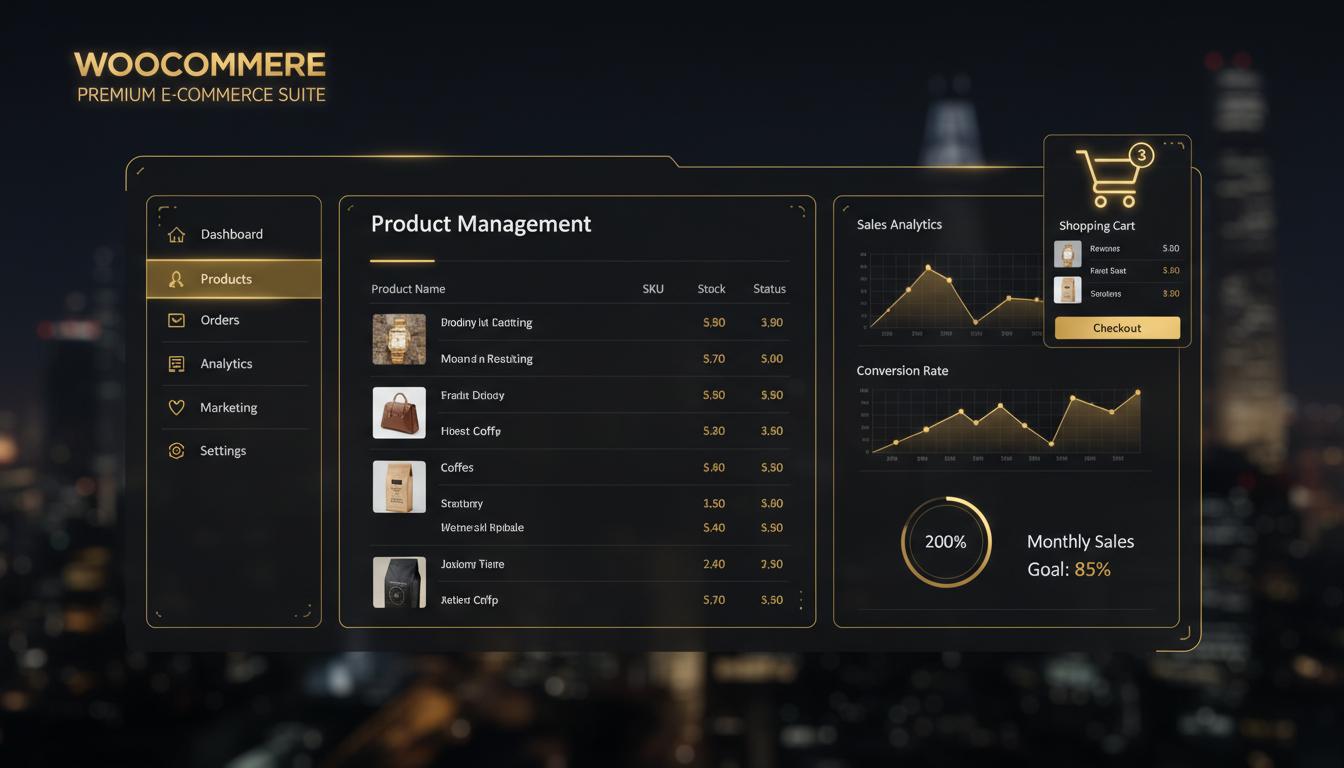The image size is (1344, 768).
Task: Click the "Conversion Rate" chart title
Action: [902, 371]
